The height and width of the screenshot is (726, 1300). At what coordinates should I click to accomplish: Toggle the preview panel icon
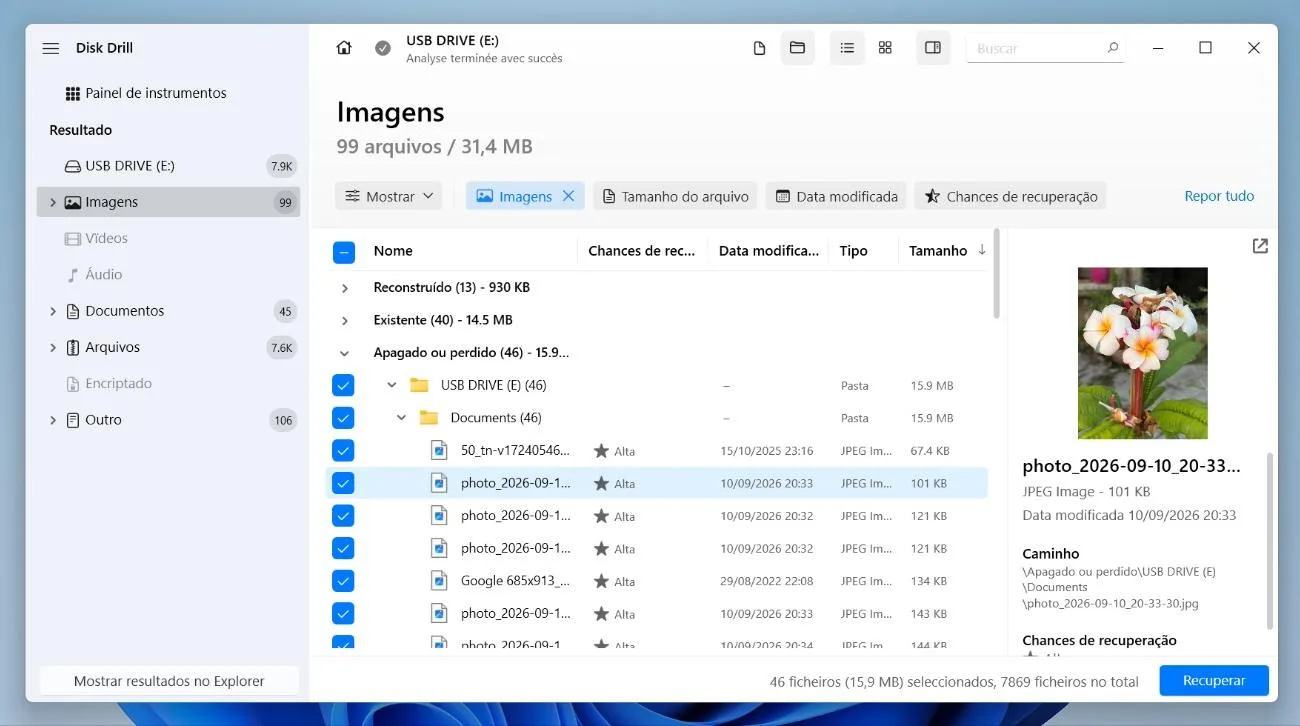coord(933,48)
